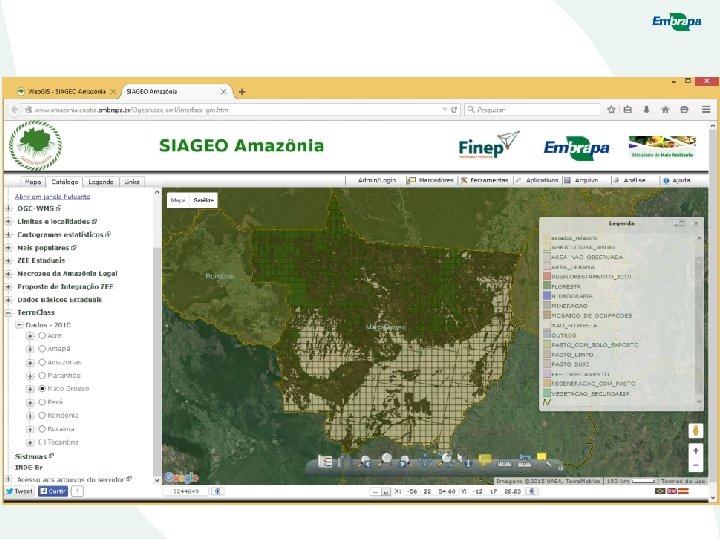Bookmark this page with star icon
Viewport: 720px width, 540px height.
[611, 110]
